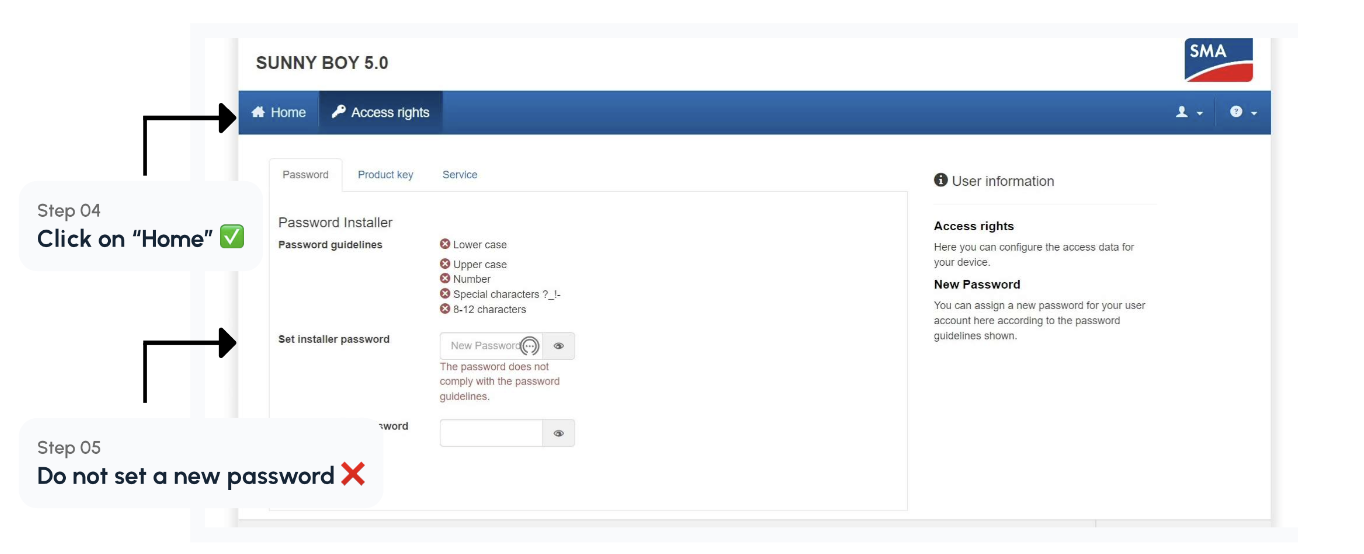
Task: Click the Set installer password label
Action: click(x=334, y=339)
